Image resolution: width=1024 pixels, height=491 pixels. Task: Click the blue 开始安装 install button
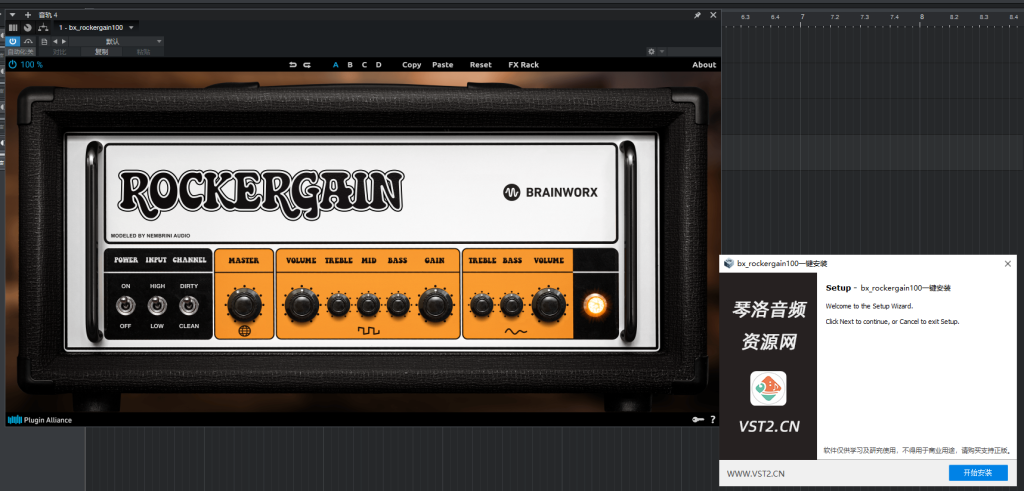pyautogui.click(x=977, y=472)
